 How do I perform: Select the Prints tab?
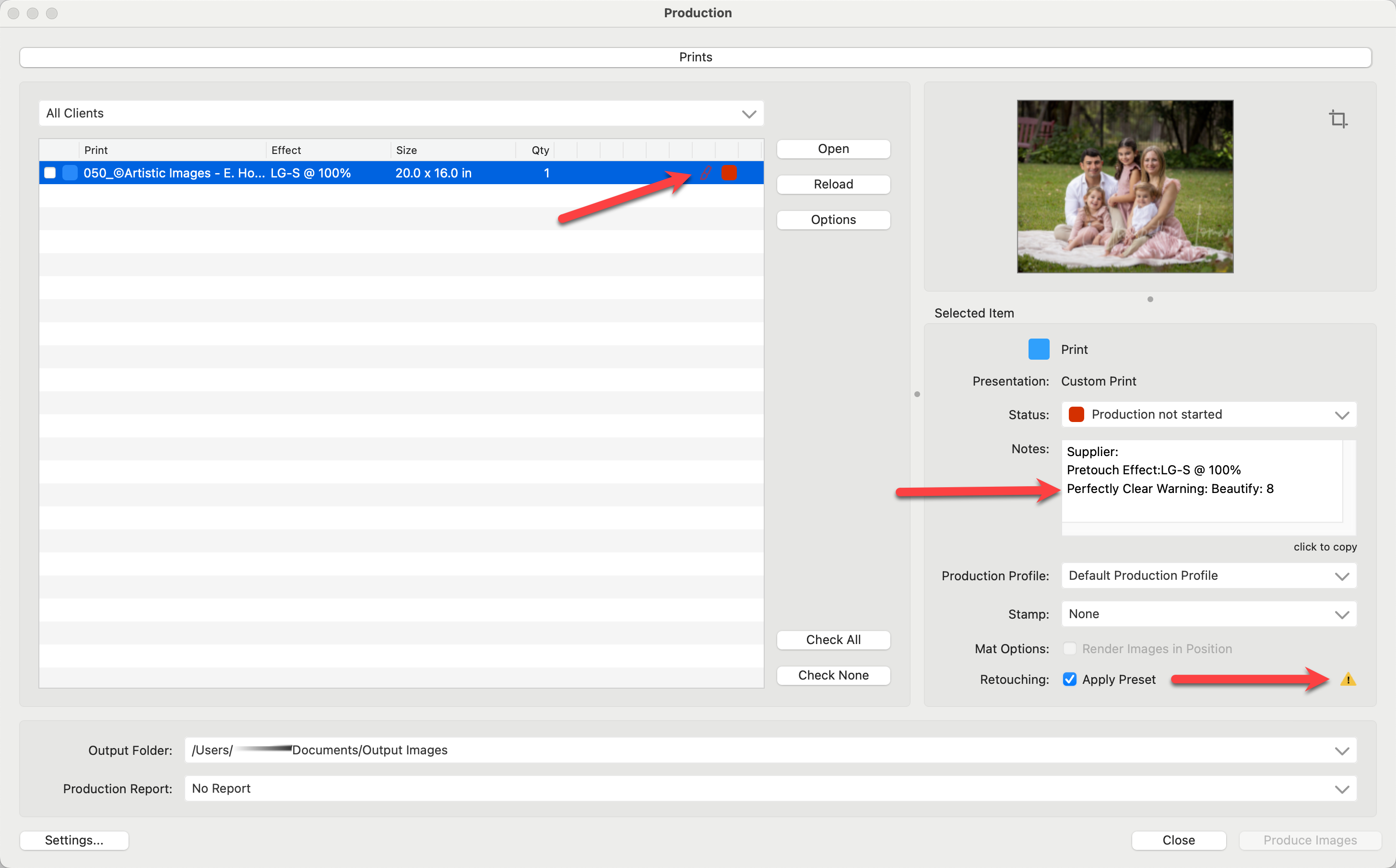[695, 57]
